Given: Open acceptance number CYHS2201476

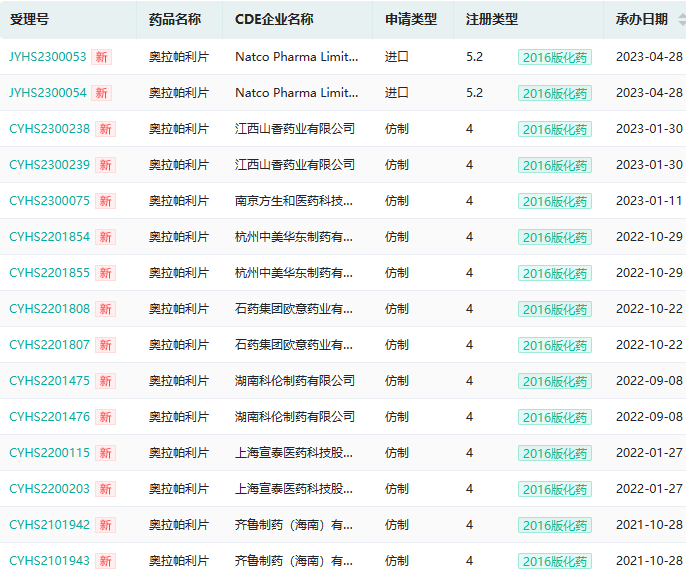Looking at the screenshot, I should click(x=49, y=417).
